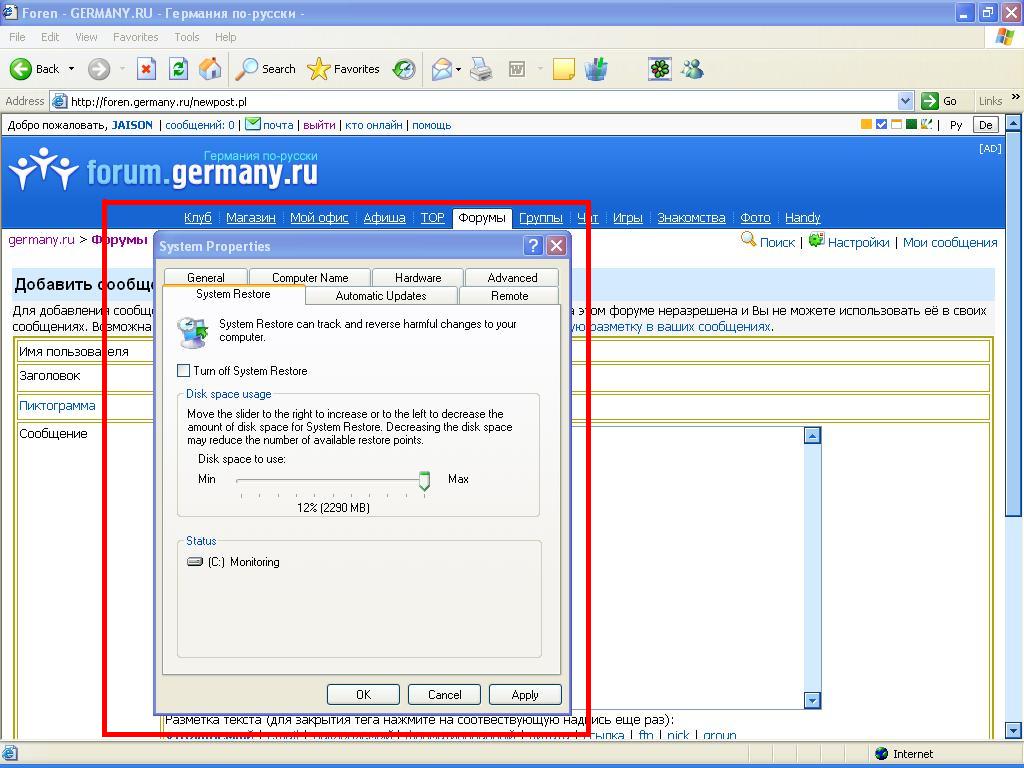Open the History clock icon
This screenshot has height=768, width=1024.
click(404, 69)
